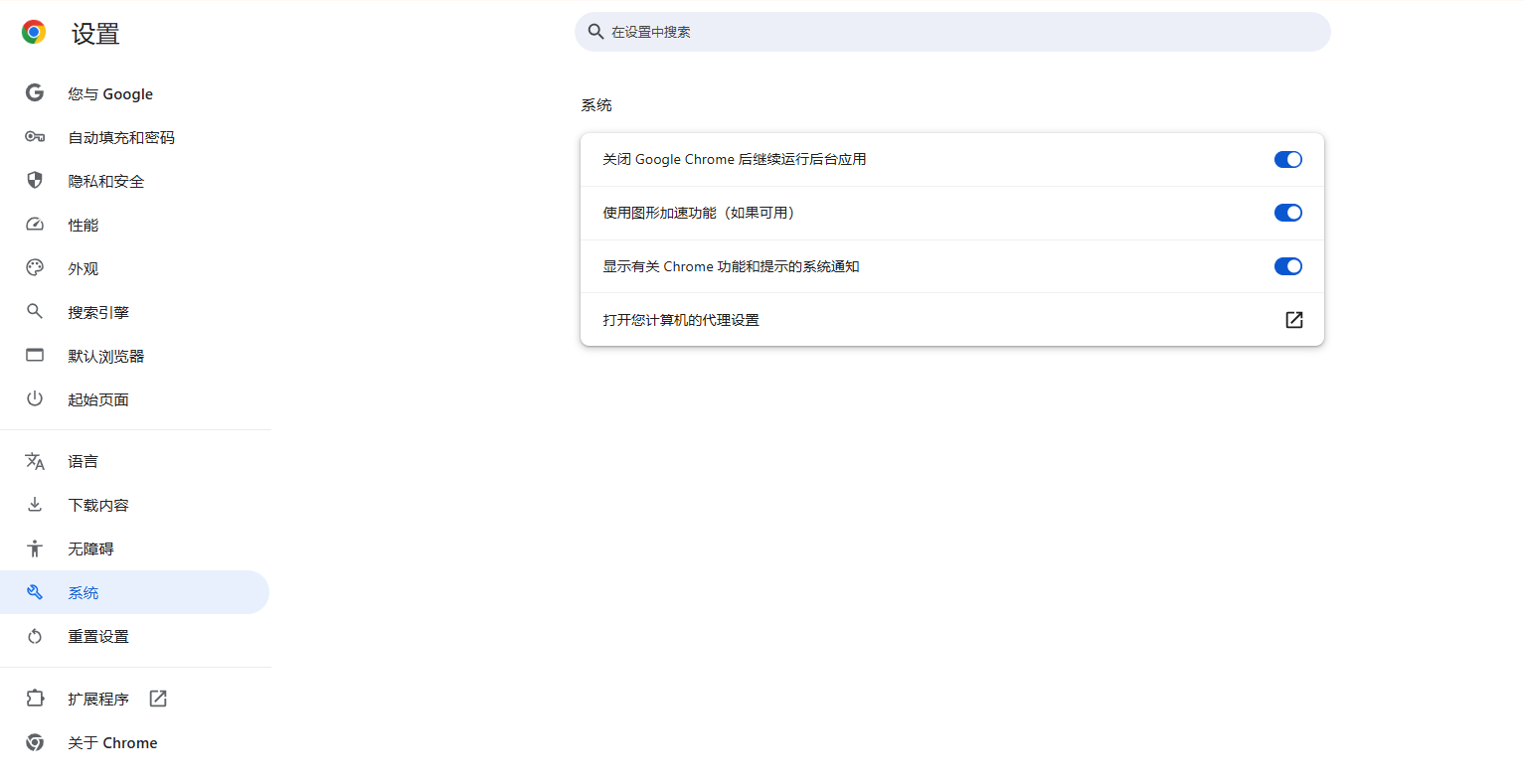Toggle 使用图形加速功能 switch

click(1288, 213)
